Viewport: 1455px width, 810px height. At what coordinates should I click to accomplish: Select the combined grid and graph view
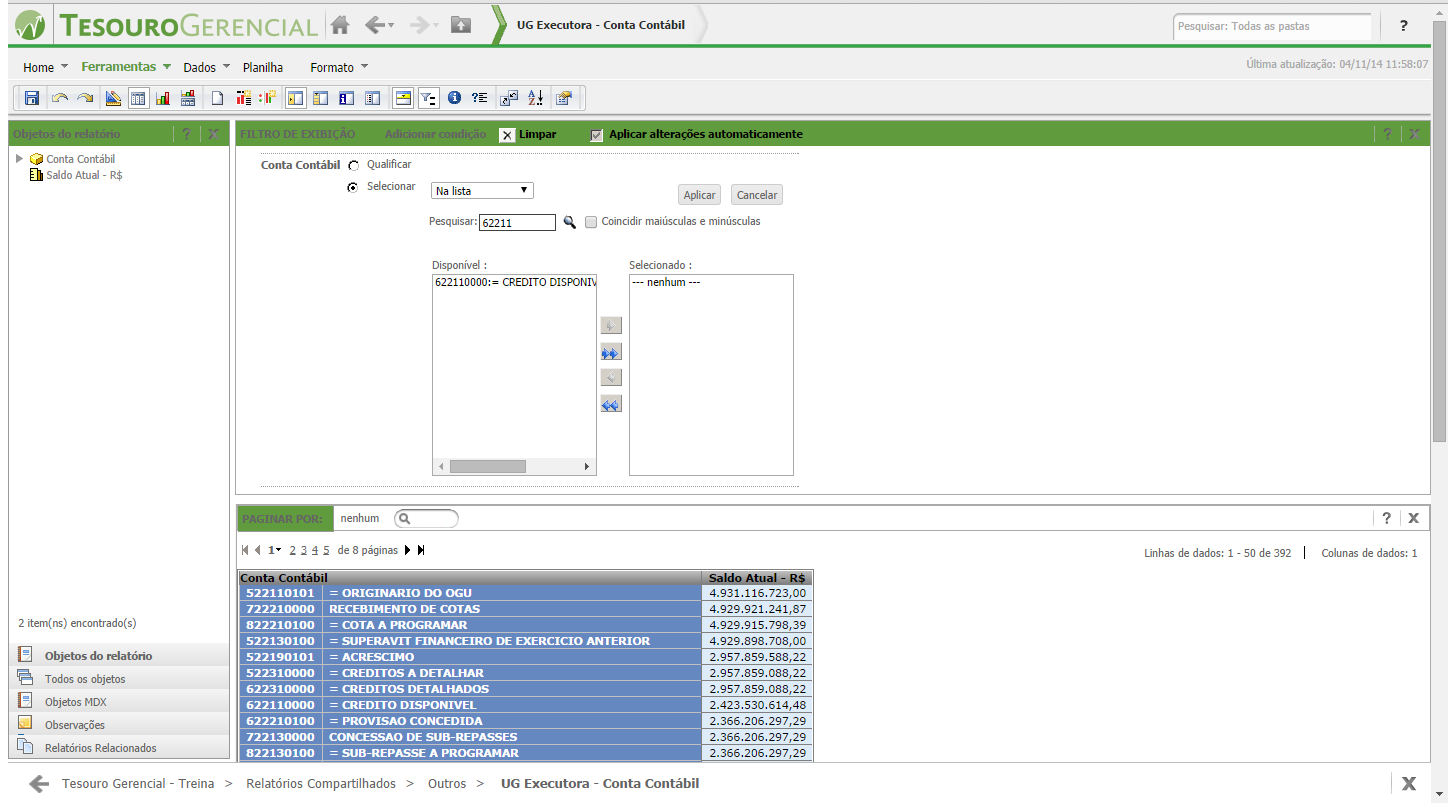[187, 98]
